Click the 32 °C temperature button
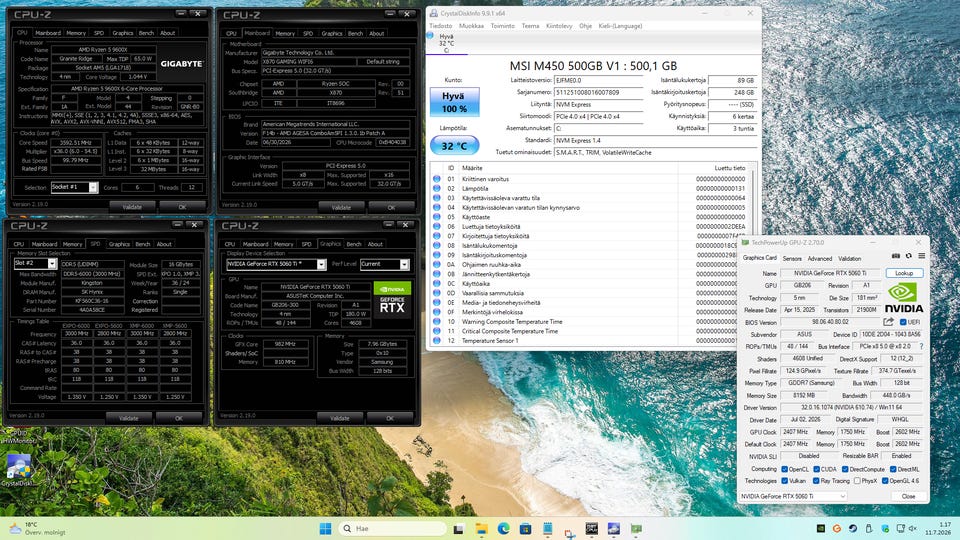 point(454,146)
